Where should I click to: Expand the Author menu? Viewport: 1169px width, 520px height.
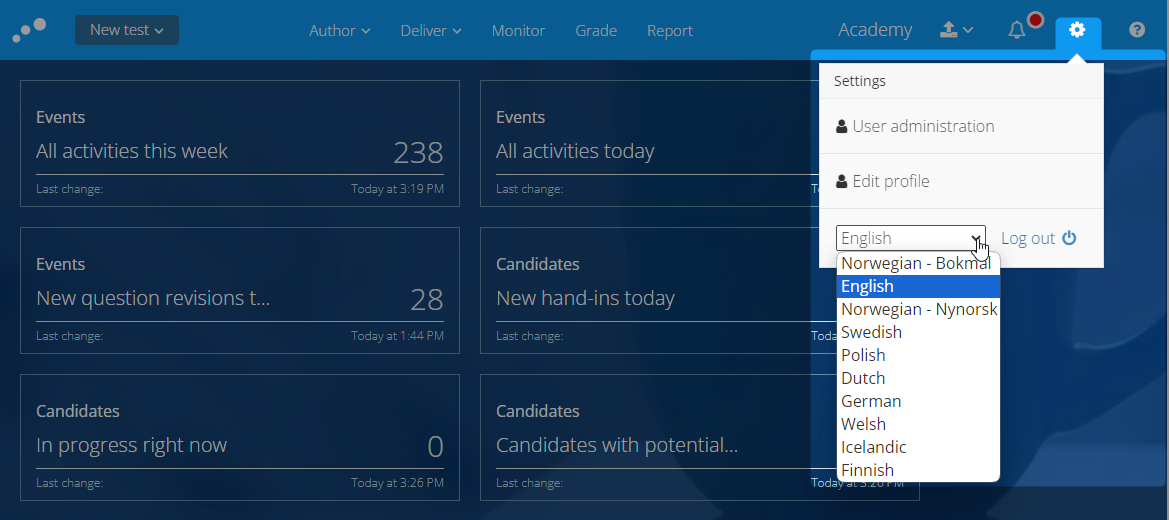click(340, 31)
